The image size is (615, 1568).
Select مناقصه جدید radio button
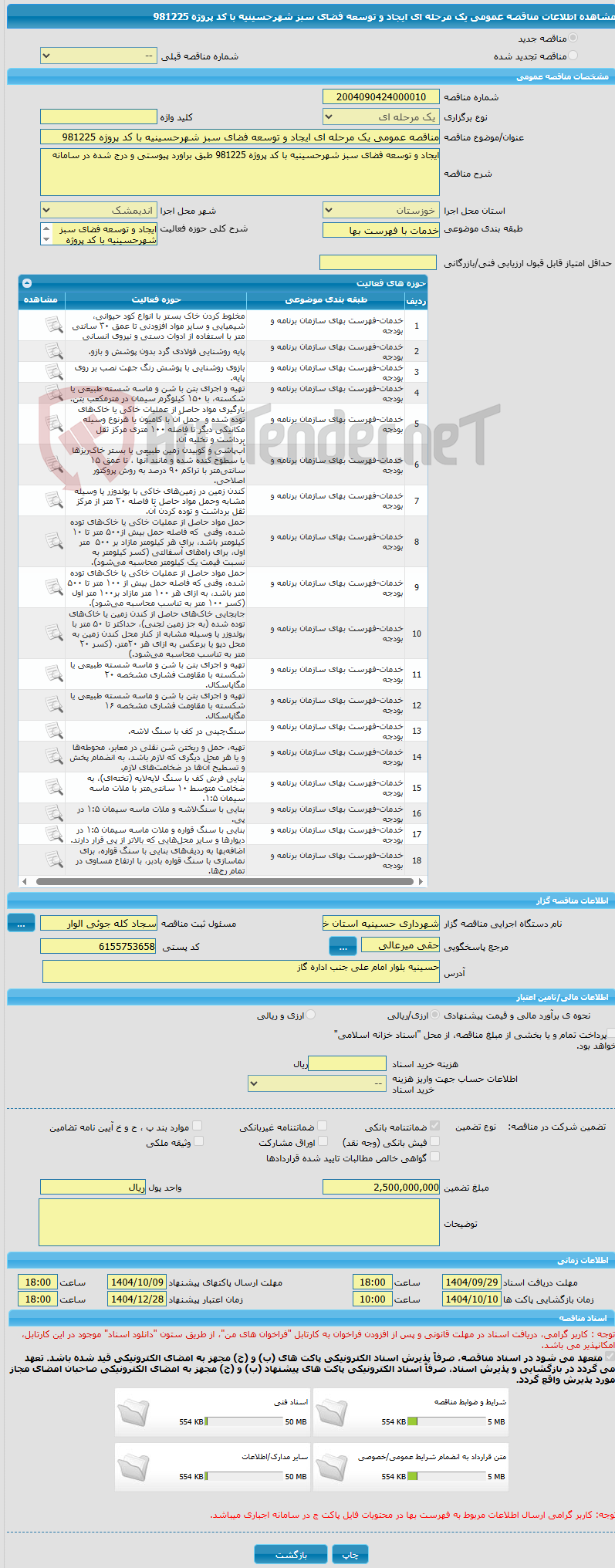coord(573,38)
